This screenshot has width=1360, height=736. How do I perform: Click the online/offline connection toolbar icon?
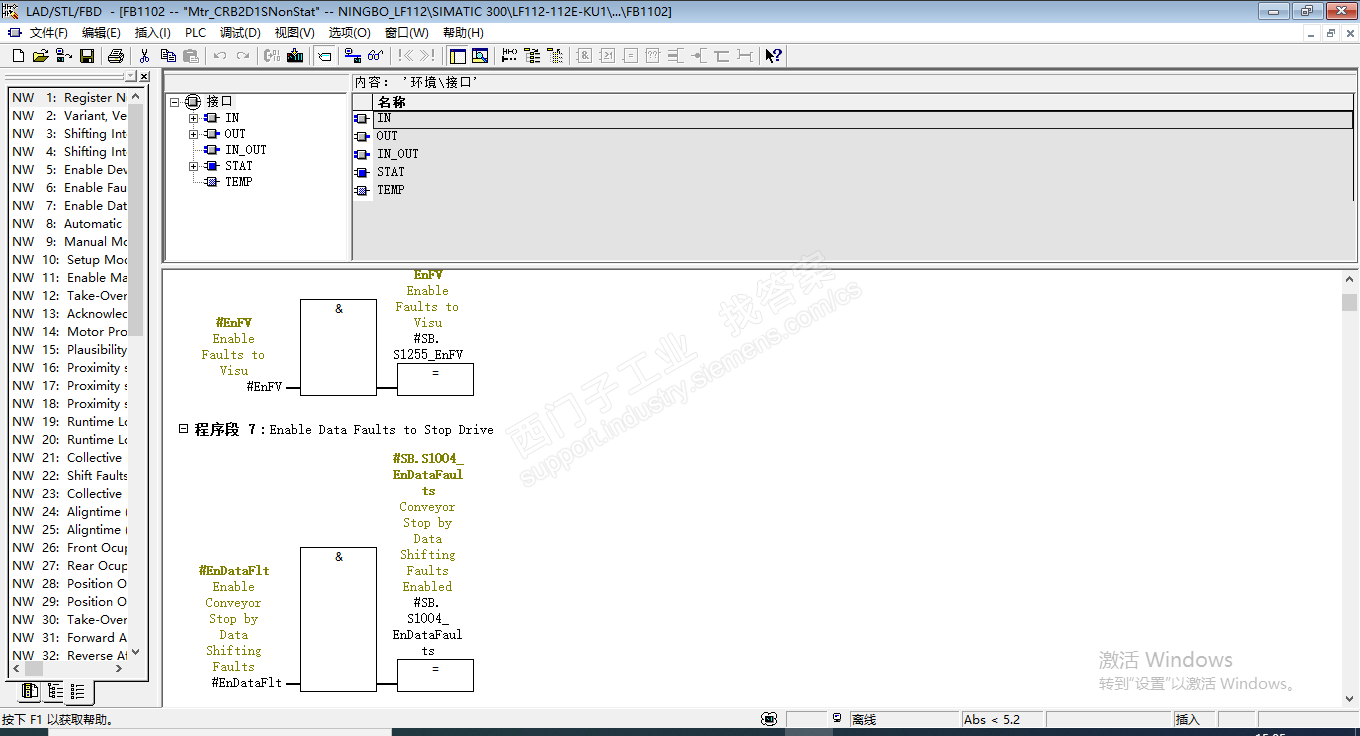click(x=352, y=56)
